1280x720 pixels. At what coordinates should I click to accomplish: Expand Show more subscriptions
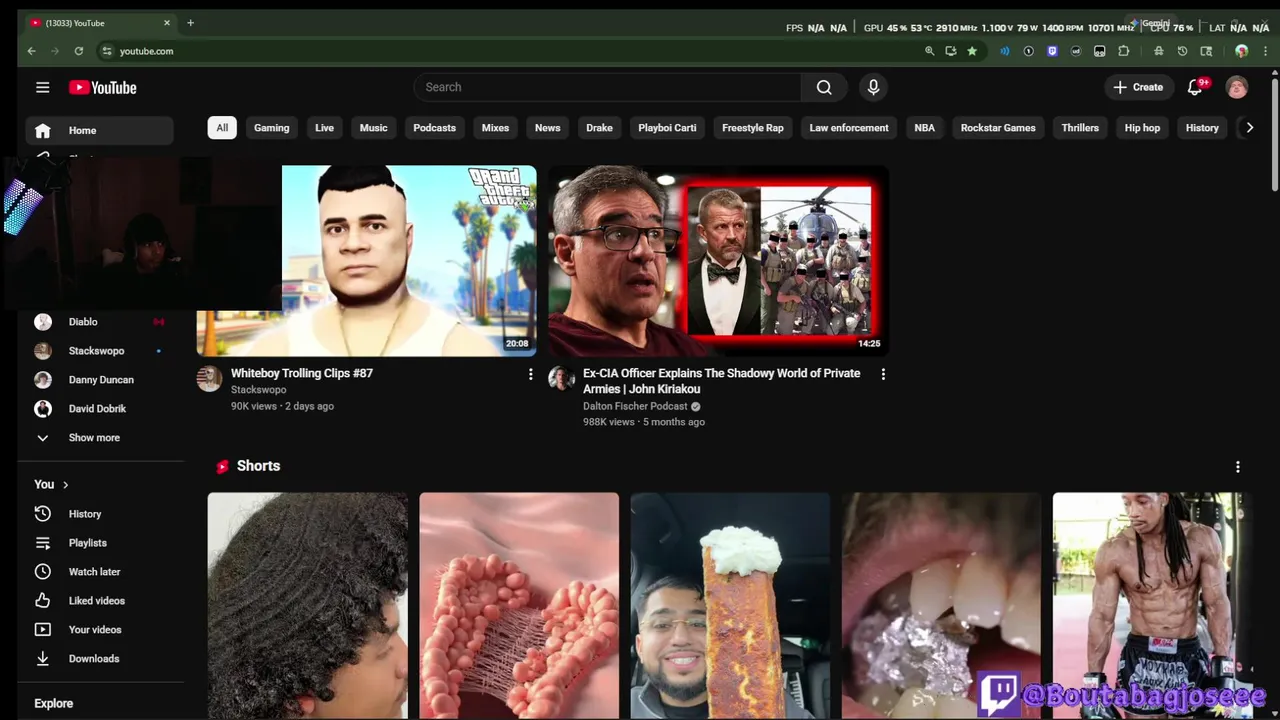click(99, 438)
